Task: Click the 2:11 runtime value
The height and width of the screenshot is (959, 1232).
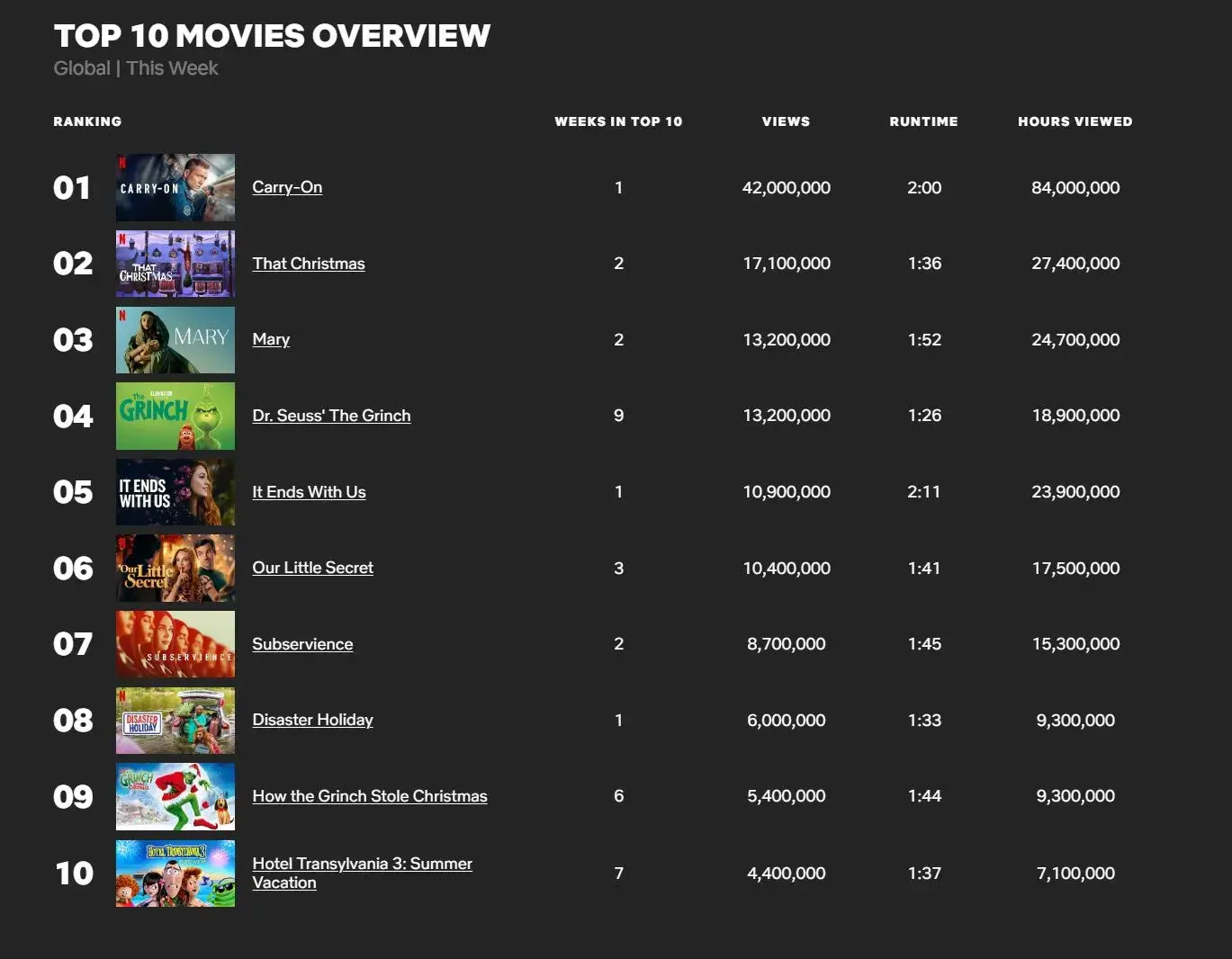Action: [924, 492]
